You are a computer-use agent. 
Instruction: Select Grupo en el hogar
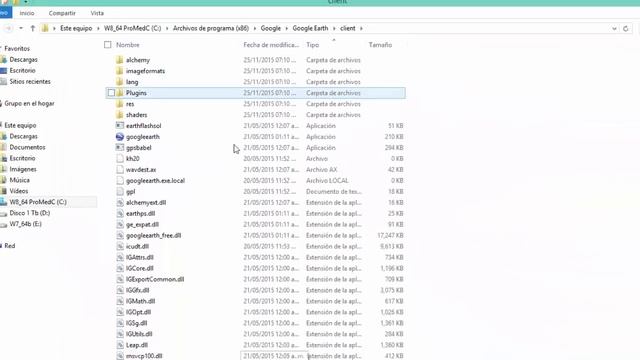[29, 104]
